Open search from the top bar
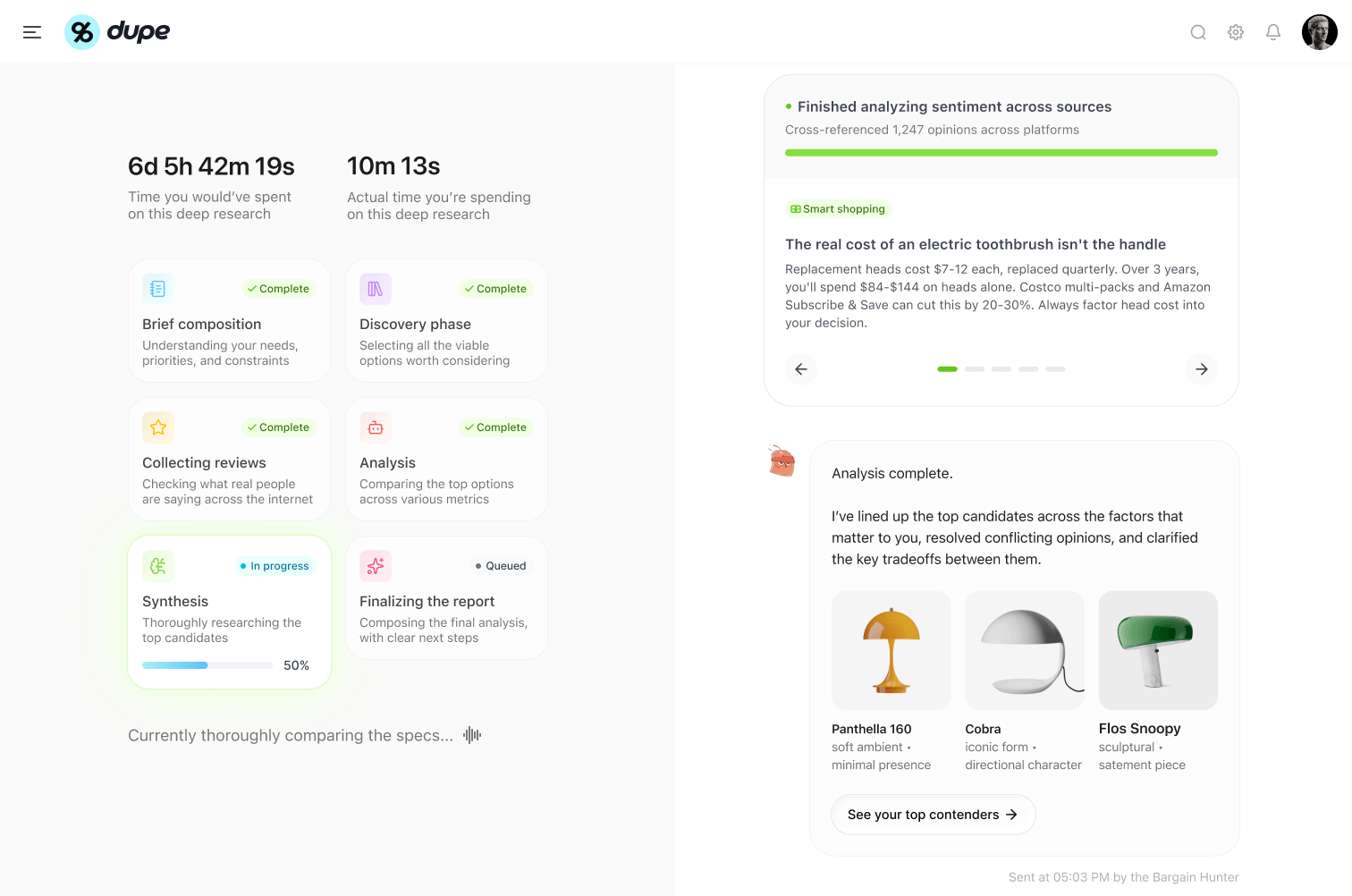The width and height of the screenshot is (1352, 896). pyautogui.click(x=1198, y=32)
